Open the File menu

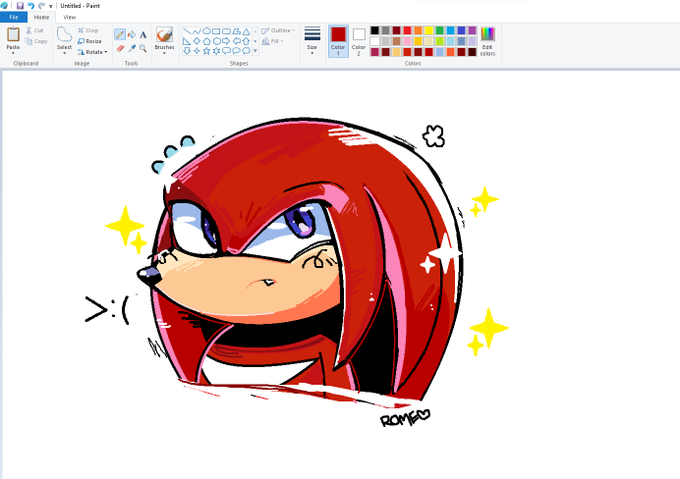click(x=14, y=17)
